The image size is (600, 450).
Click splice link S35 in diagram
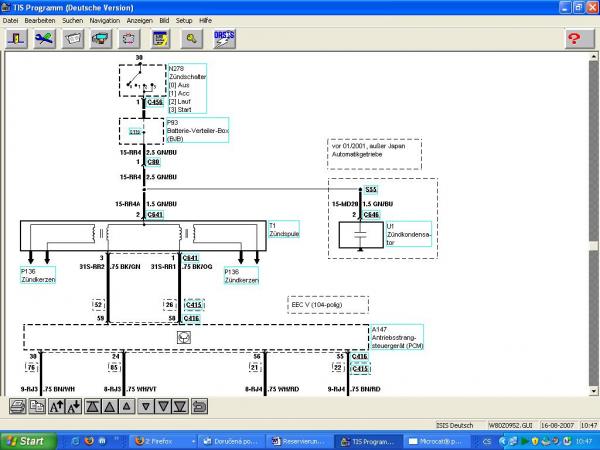pos(370,188)
